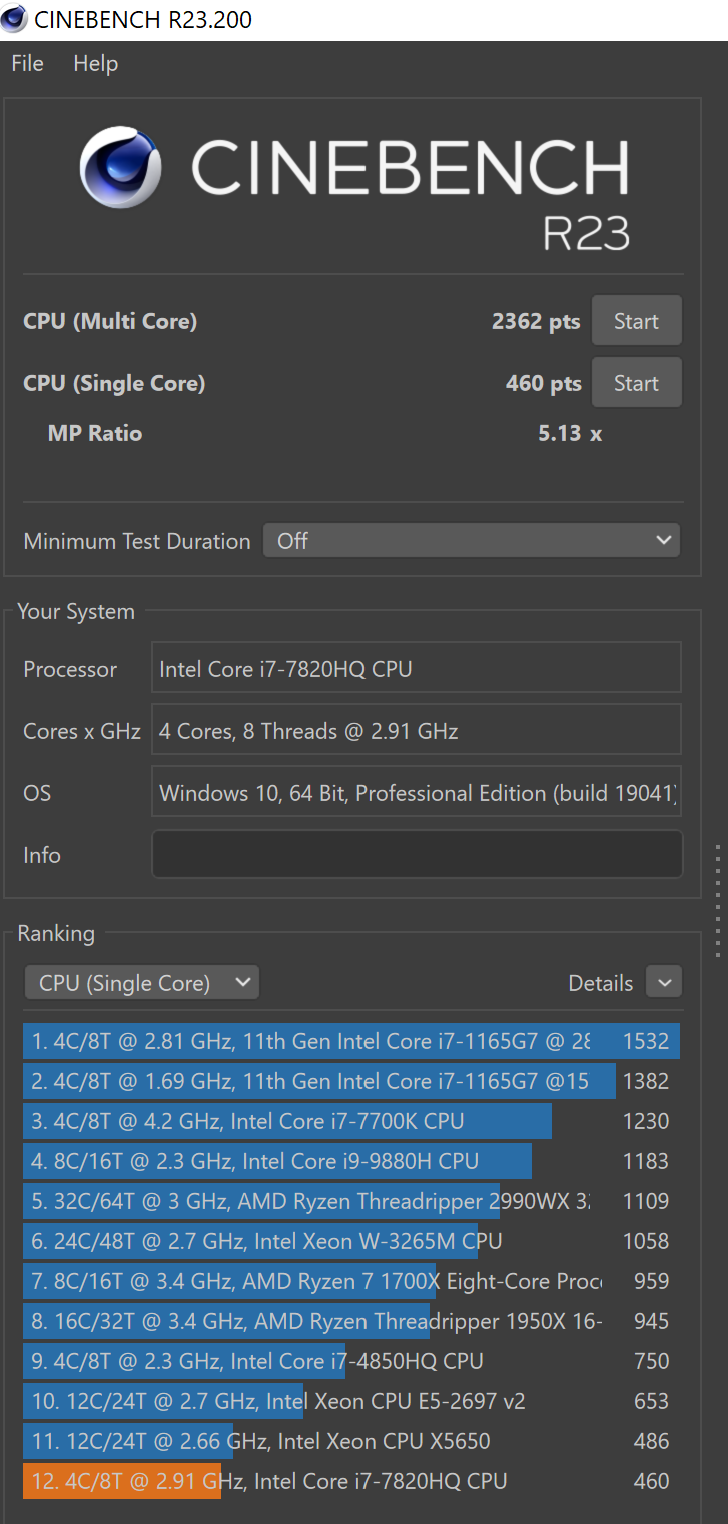Click the empty Info input field

pos(417,854)
